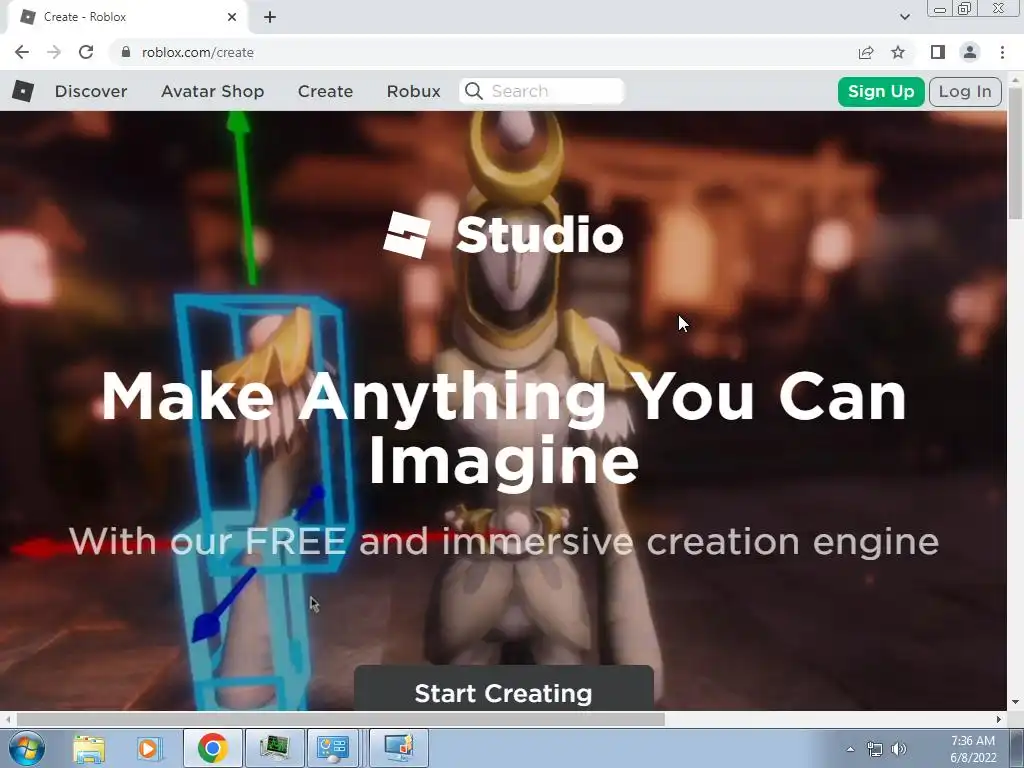This screenshot has width=1024, height=768.
Task: Click the Log In button
Action: tap(965, 91)
